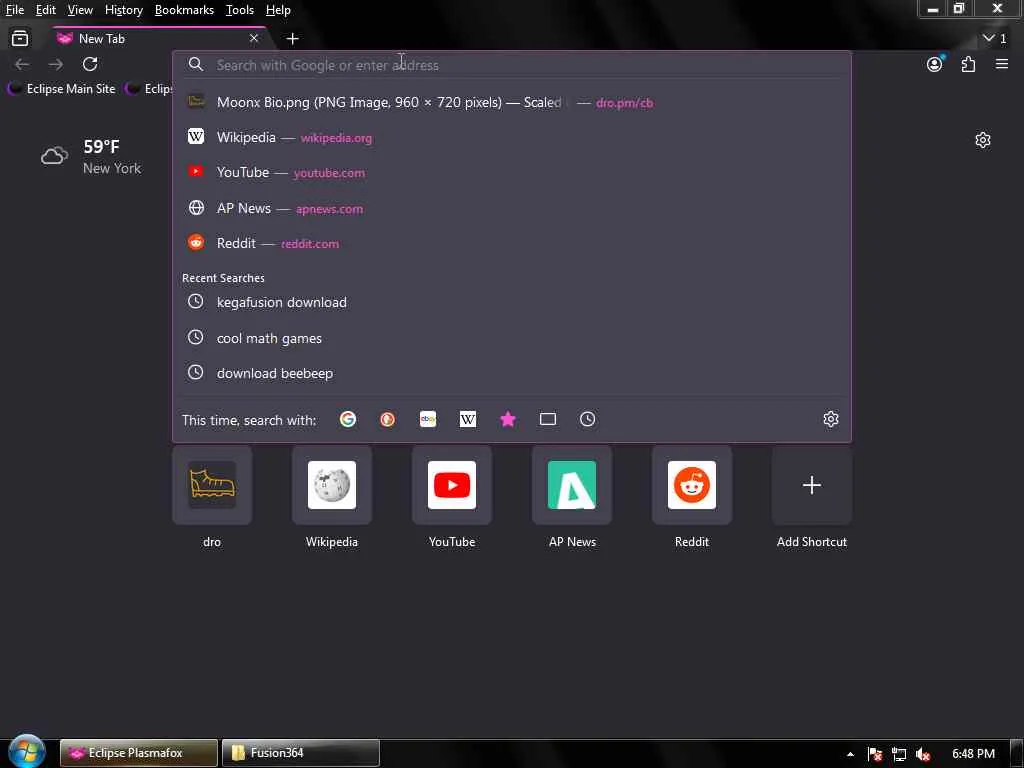Choose recent search kegafusion download
Screen dimensions: 1024x768
pos(512,302)
